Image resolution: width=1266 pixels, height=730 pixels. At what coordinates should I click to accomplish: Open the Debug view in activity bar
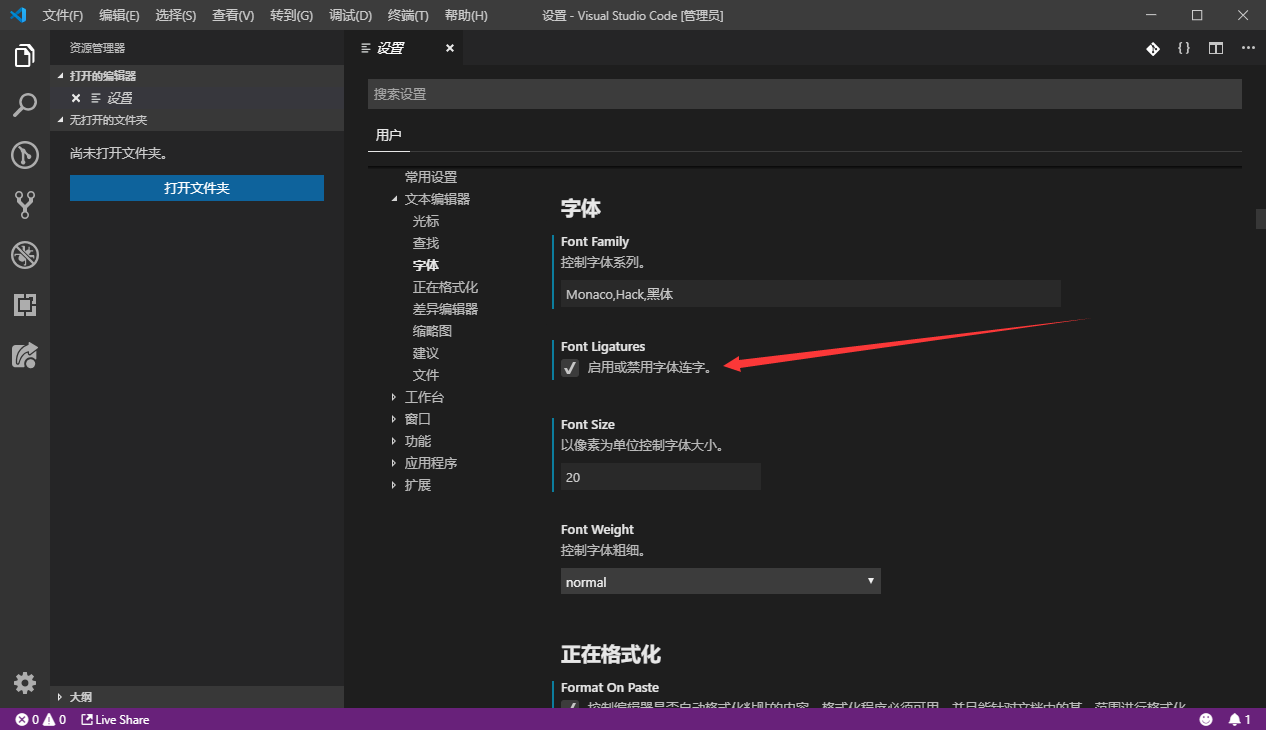coord(25,255)
